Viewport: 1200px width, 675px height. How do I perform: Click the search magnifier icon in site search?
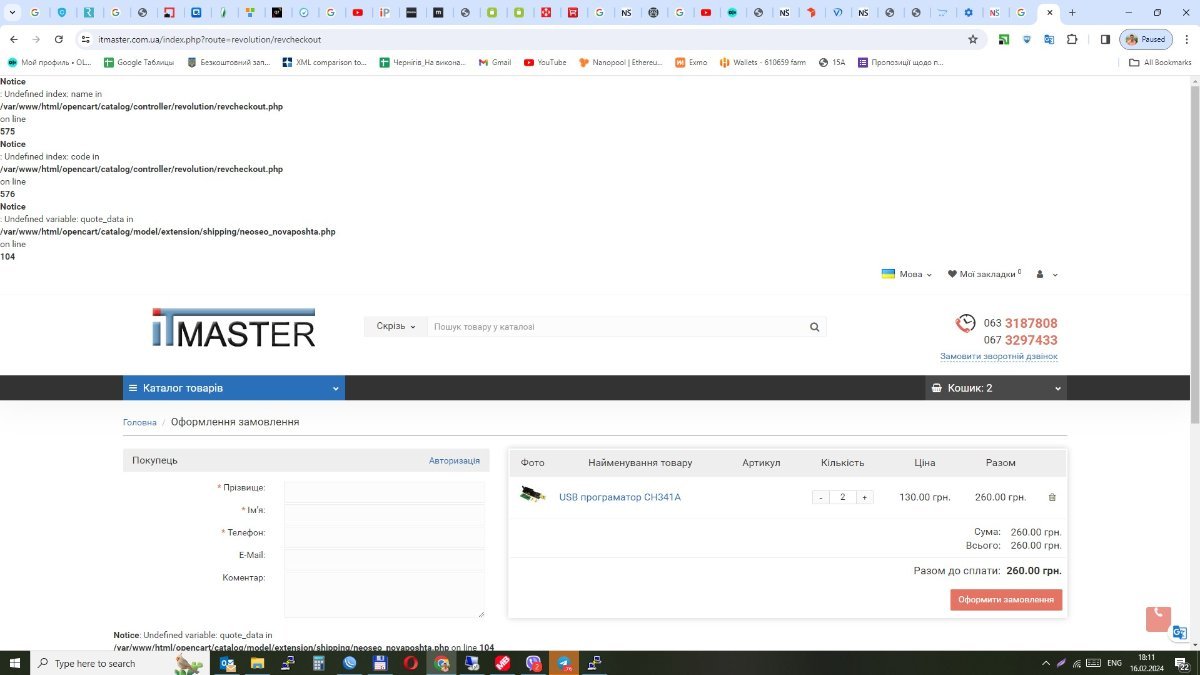[x=814, y=327]
